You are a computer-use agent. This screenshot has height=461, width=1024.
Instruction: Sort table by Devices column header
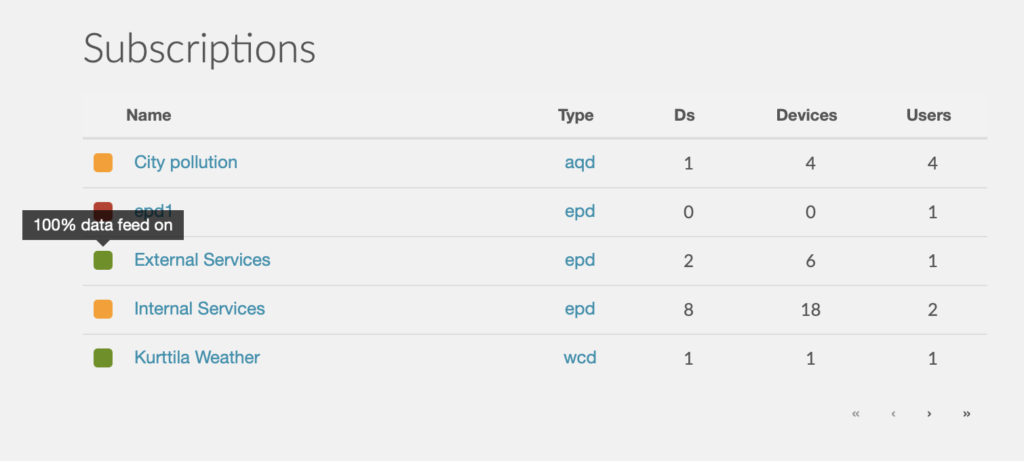807,116
